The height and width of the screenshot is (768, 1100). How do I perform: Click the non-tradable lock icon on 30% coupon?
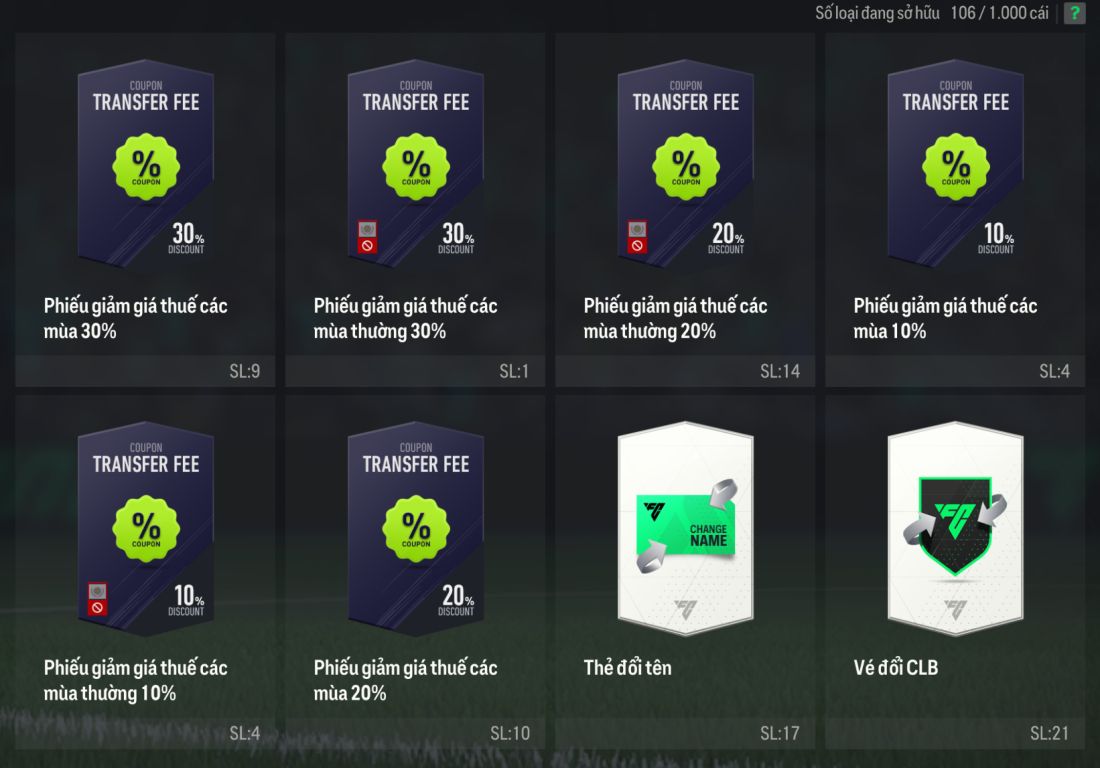368,237
